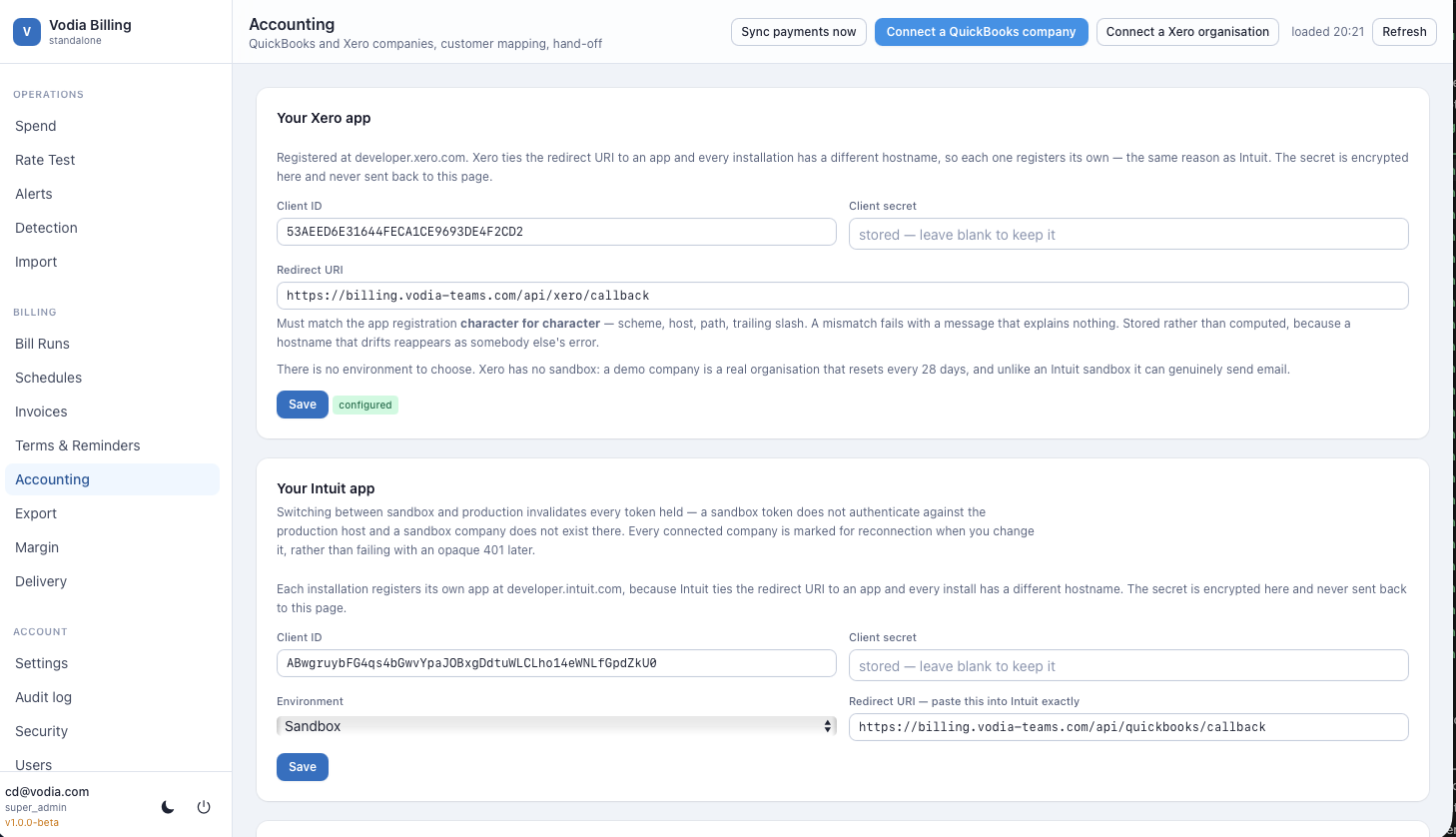Click the loaded 20:21 timestamp
1456x837 pixels.
coord(1327,32)
